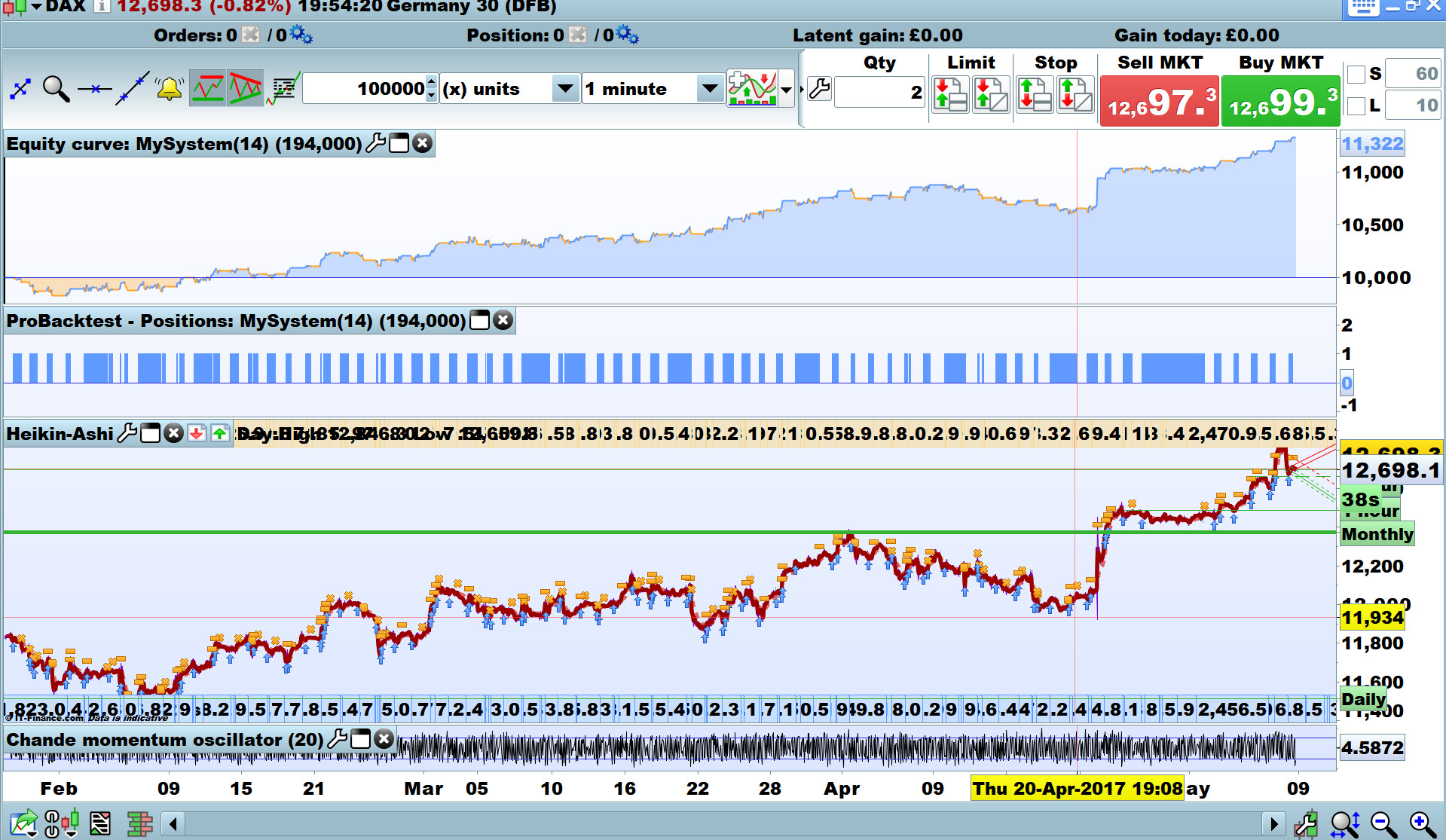
Task: Select the line segment drawing tool
Action: [x=20, y=89]
